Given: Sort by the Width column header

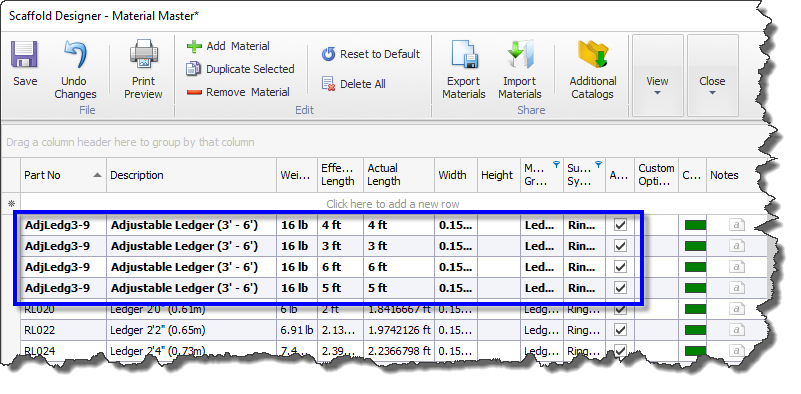Looking at the screenshot, I should (x=456, y=175).
